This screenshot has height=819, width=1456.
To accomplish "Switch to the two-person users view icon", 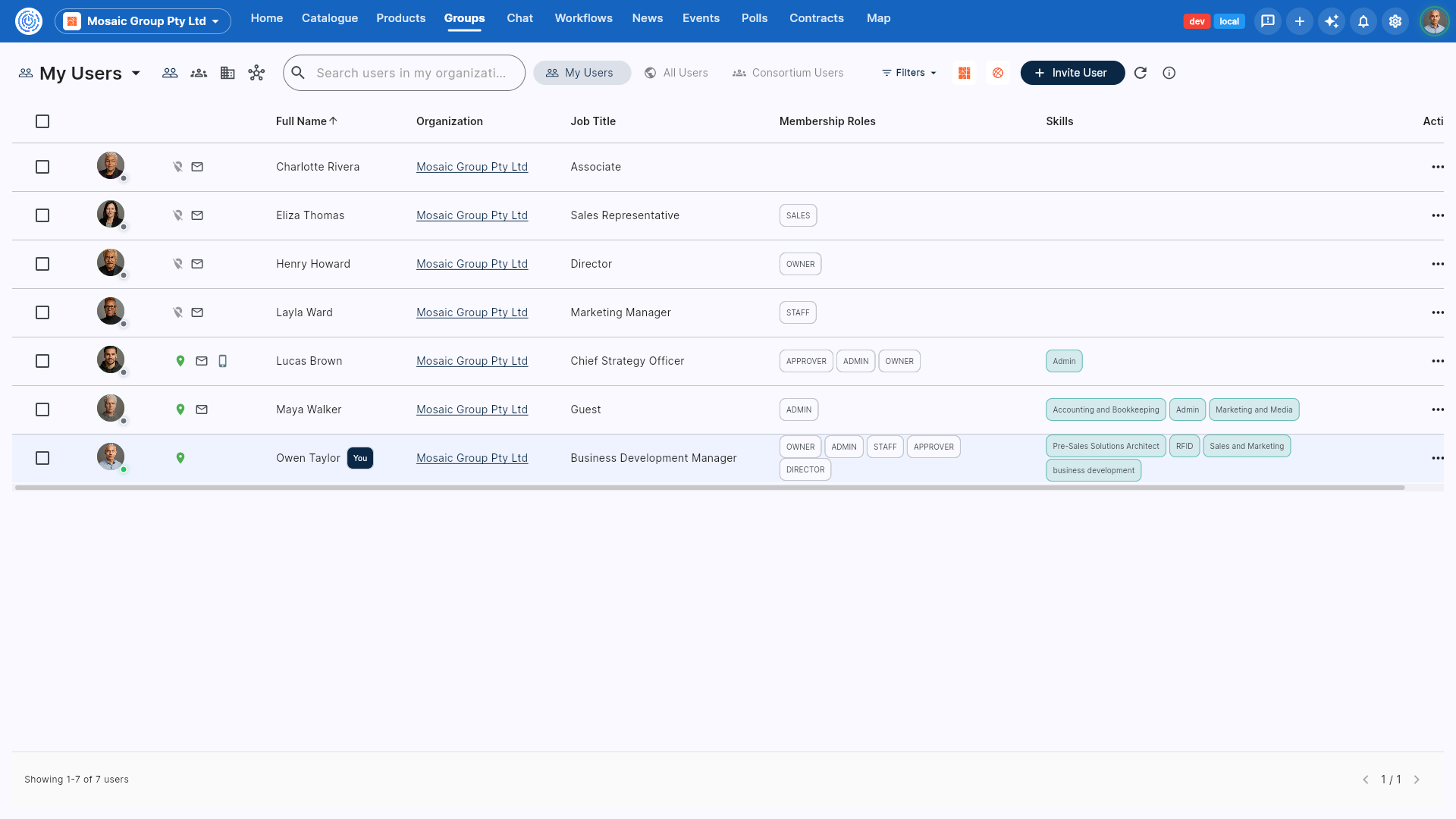I will pyautogui.click(x=170, y=73).
